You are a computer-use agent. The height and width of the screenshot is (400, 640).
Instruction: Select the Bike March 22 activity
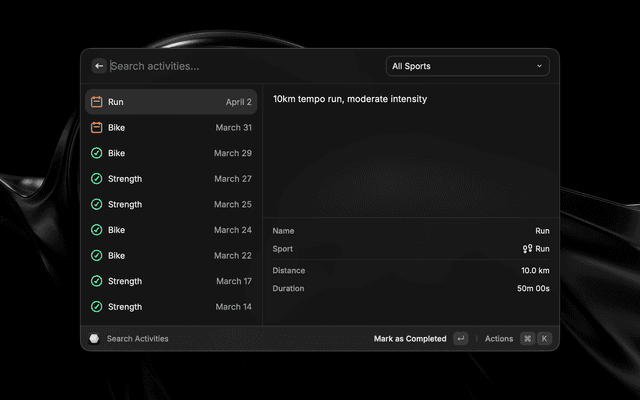tap(171, 256)
